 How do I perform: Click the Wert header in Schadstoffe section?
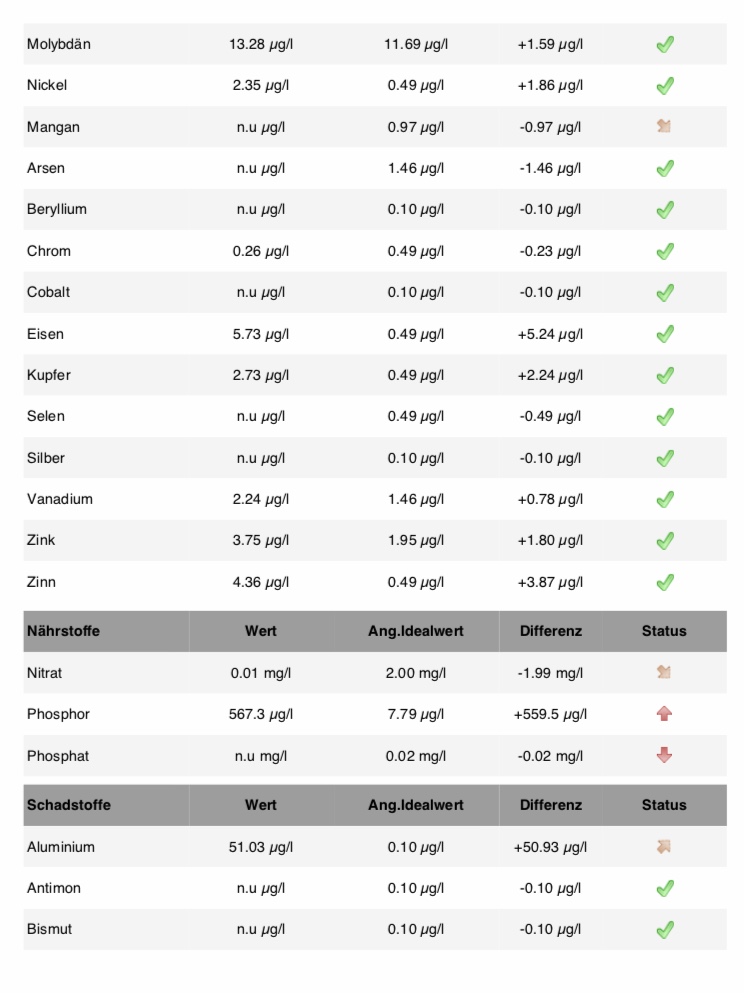coord(261,805)
